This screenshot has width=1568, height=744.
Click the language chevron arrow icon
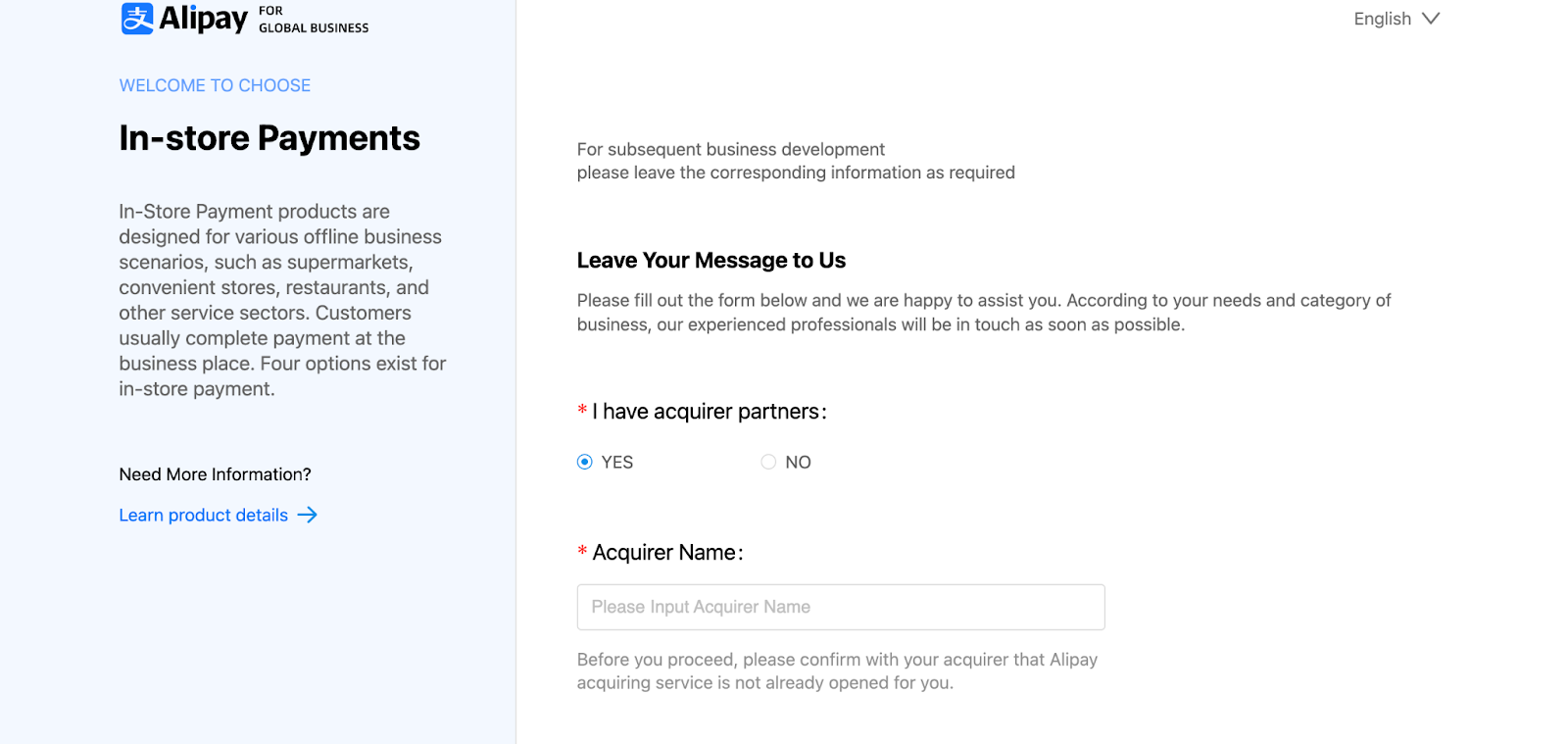click(1431, 19)
